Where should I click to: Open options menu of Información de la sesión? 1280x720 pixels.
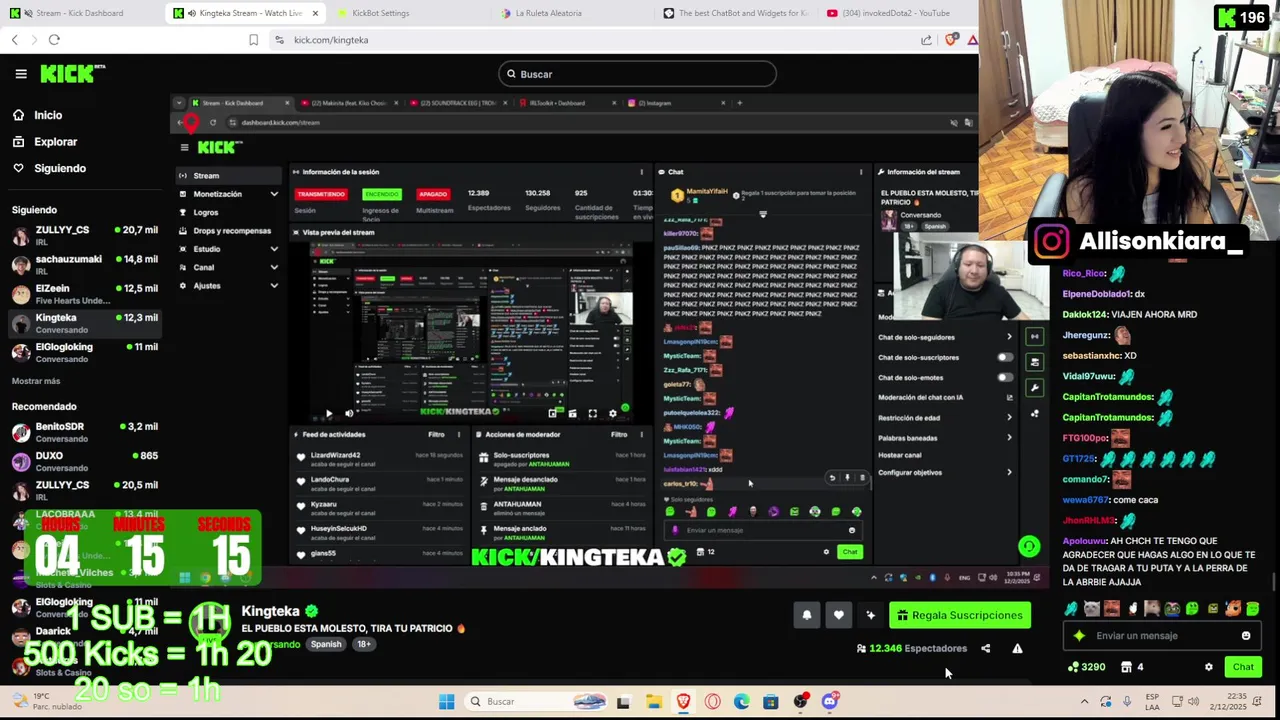pyautogui.click(x=642, y=172)
